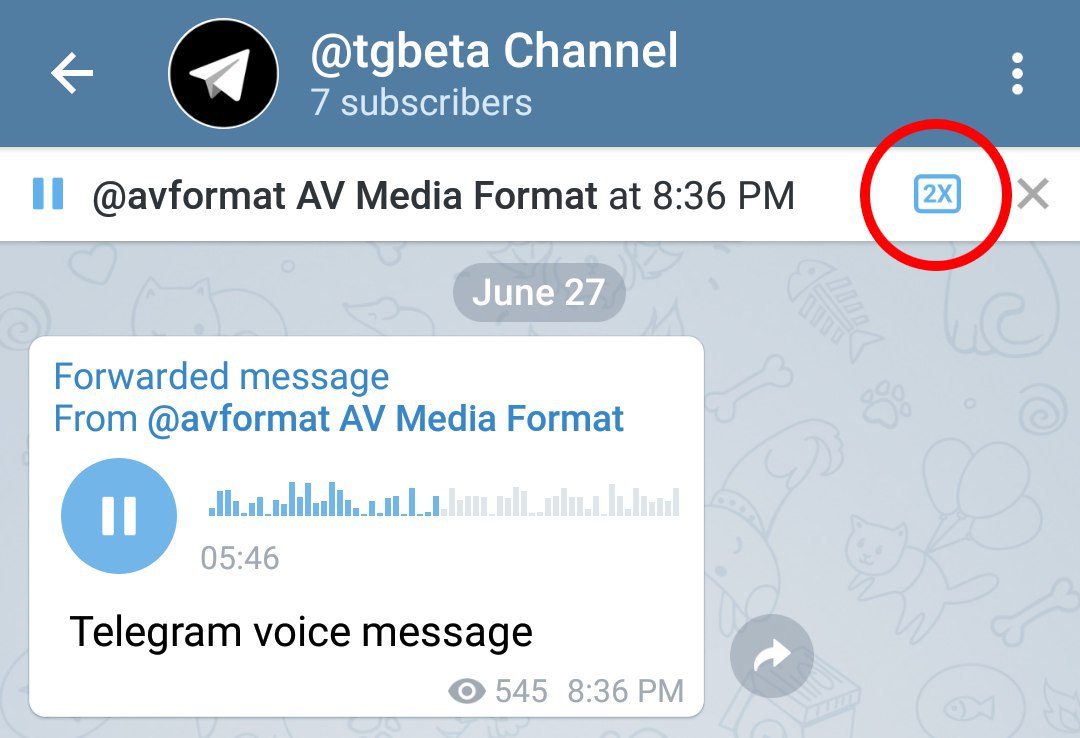Viewport: 1080px width, 738px height.
Task: Select the Telegram voice message caption
Action: coord(301,632)
